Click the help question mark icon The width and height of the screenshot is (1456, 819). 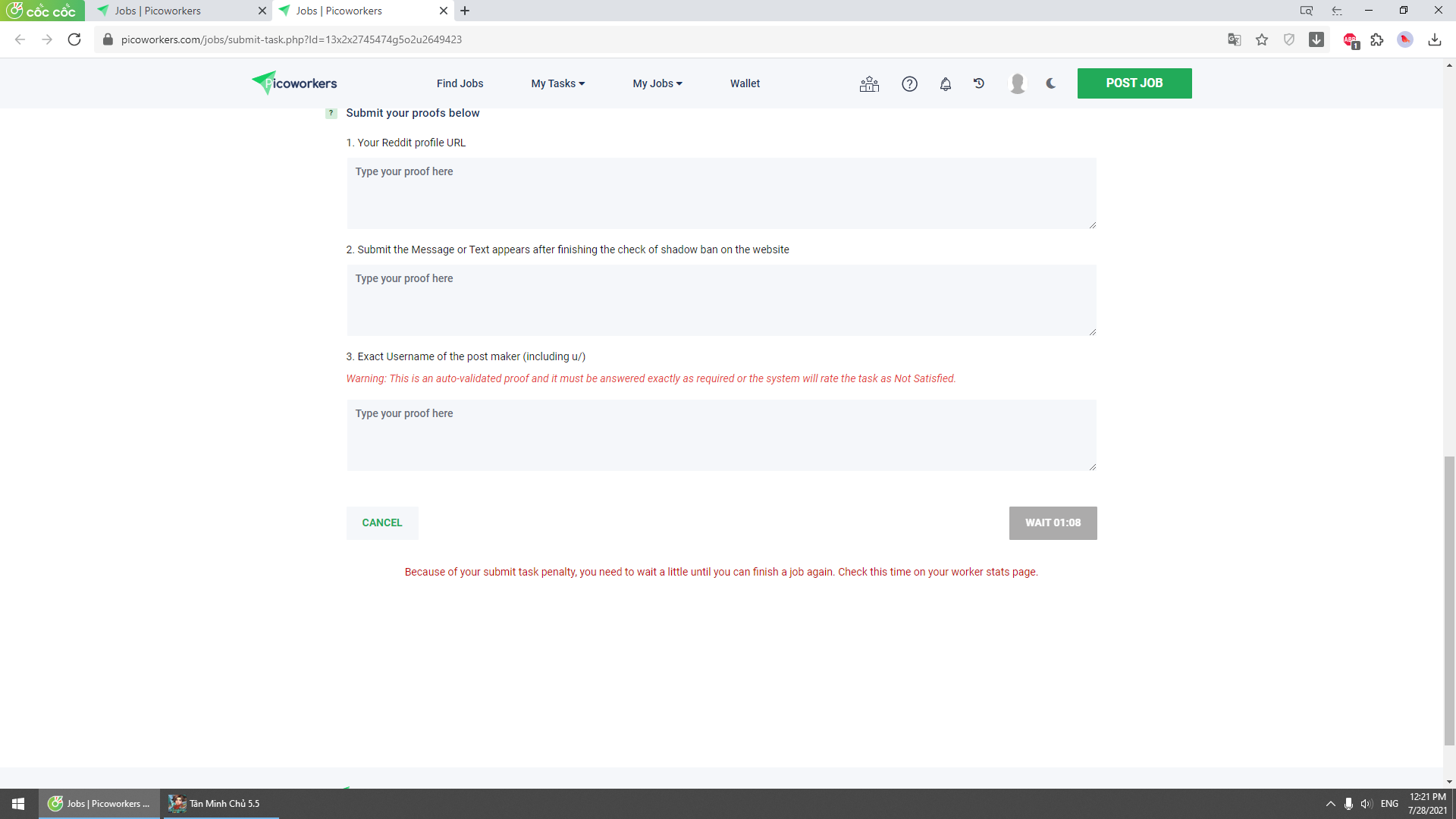pos(909,84)
